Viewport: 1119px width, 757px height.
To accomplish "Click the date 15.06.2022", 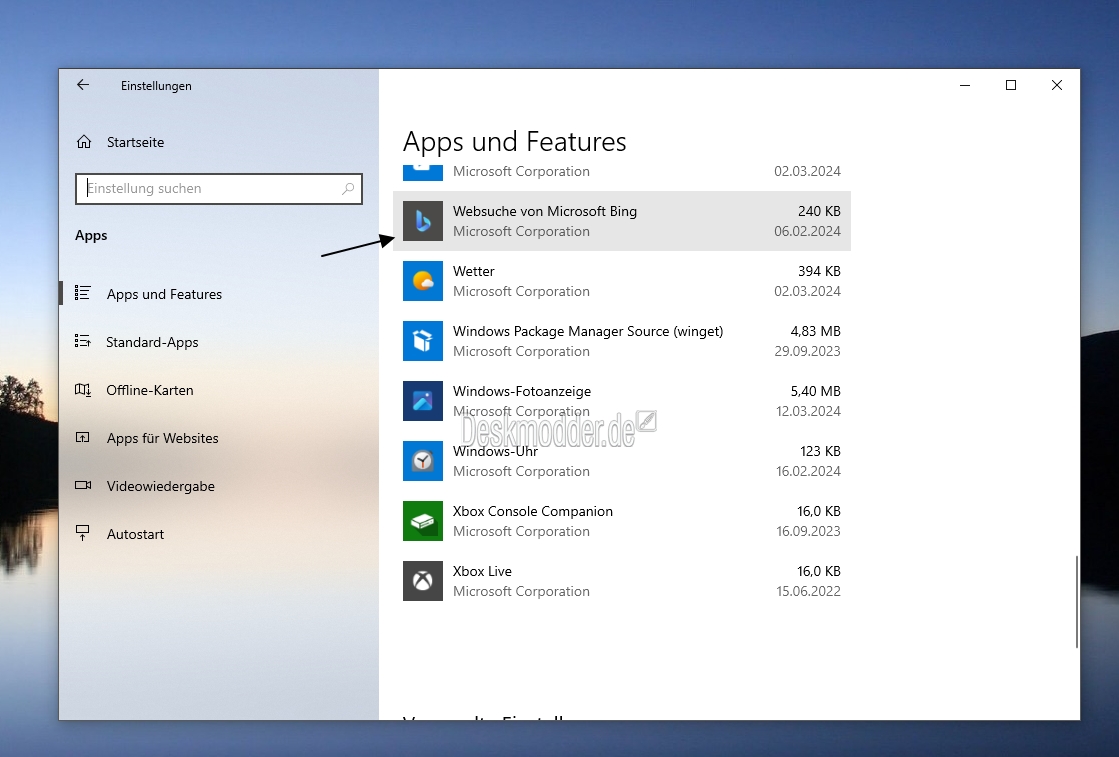I will point(809,591).
